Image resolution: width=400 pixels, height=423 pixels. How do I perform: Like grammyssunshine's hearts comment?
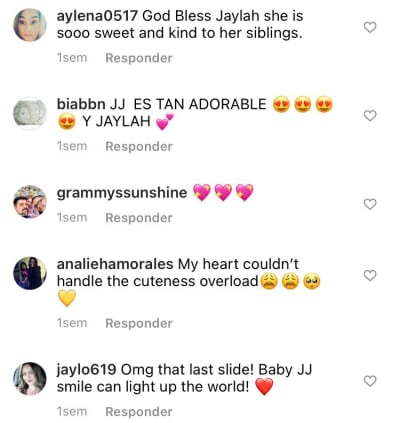[x=370, y=204]
